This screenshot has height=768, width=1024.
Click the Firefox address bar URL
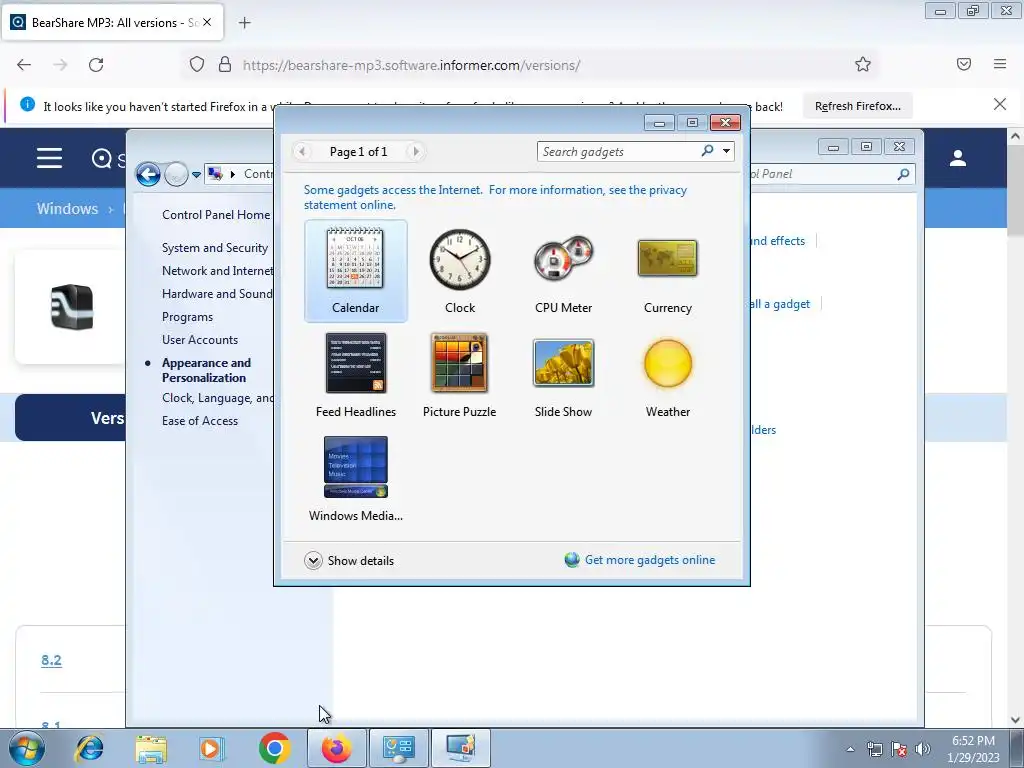tap(411, 65)
